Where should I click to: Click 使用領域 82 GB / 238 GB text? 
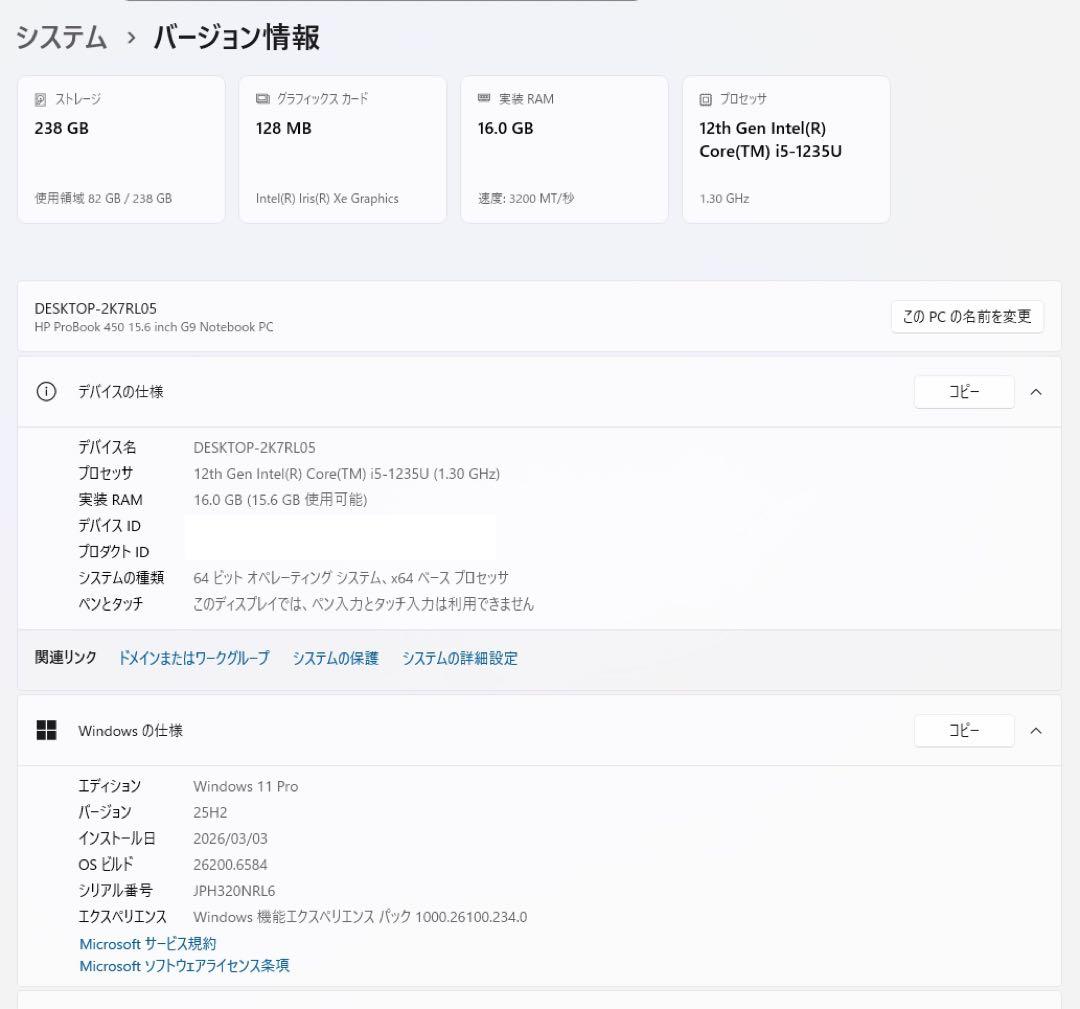click(x=103, y=198)
